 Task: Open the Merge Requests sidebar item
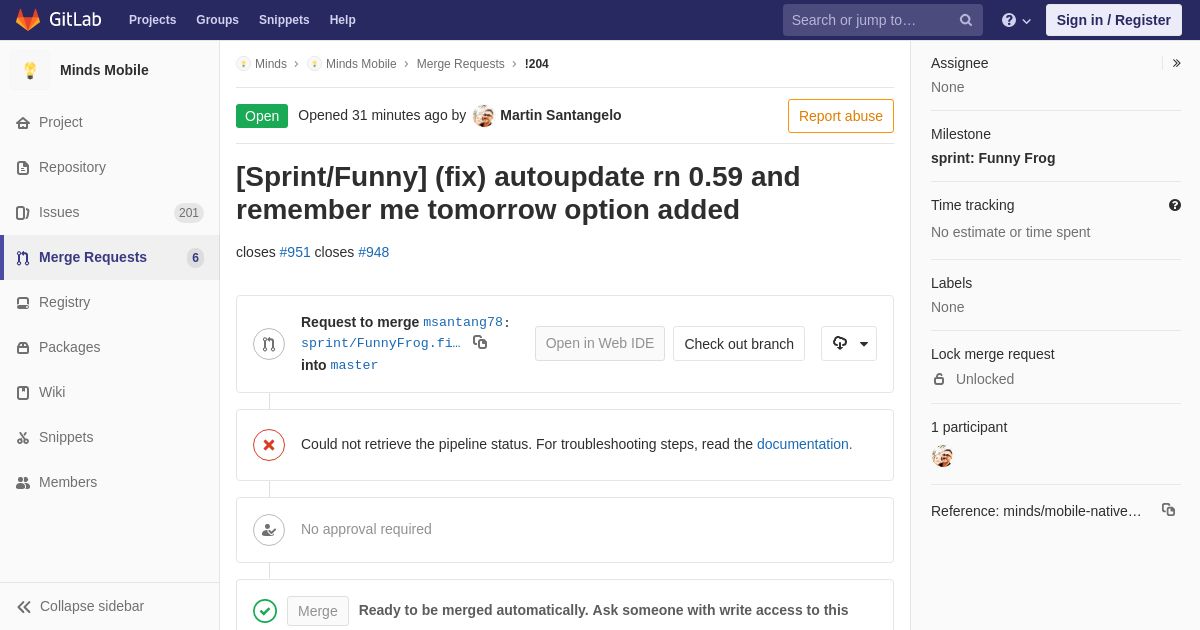(110, 258)
